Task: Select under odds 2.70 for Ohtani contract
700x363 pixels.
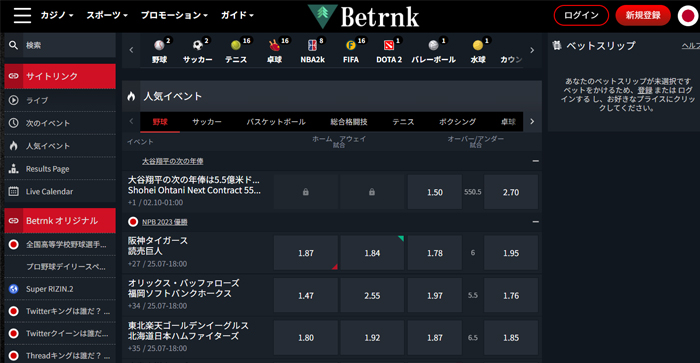Action: click(511, 192)
